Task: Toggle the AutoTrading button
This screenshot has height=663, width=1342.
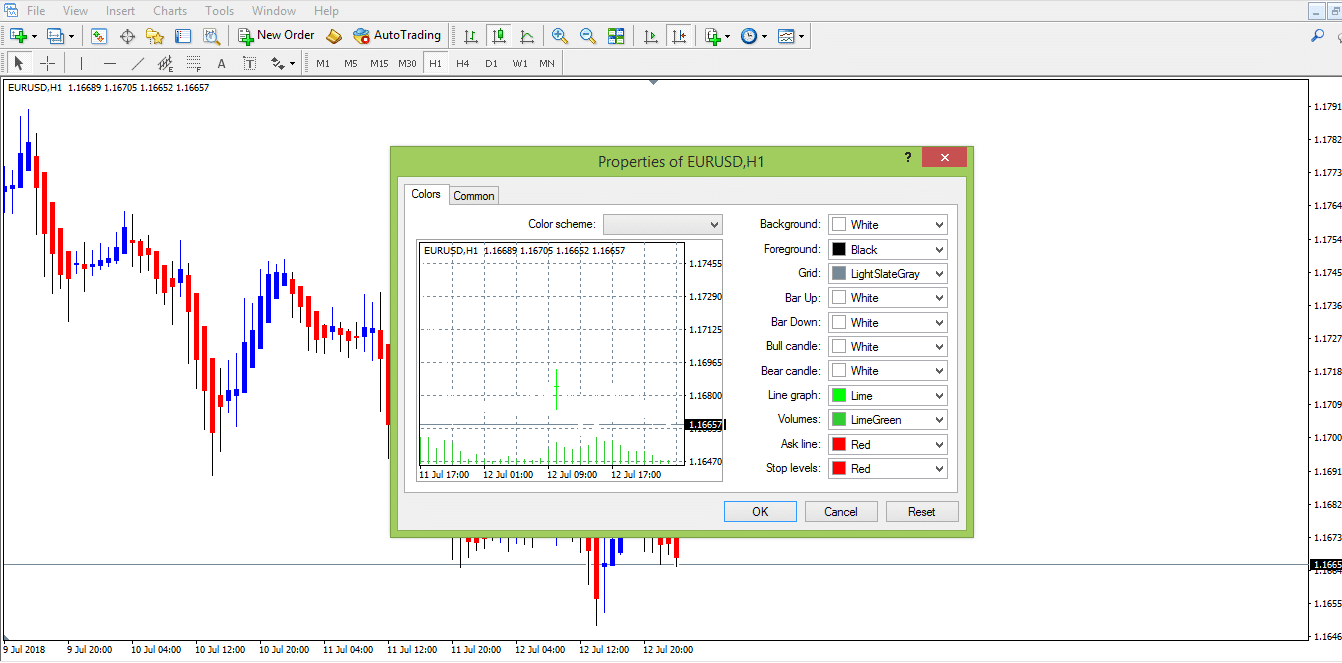Action: coord(396,36)
